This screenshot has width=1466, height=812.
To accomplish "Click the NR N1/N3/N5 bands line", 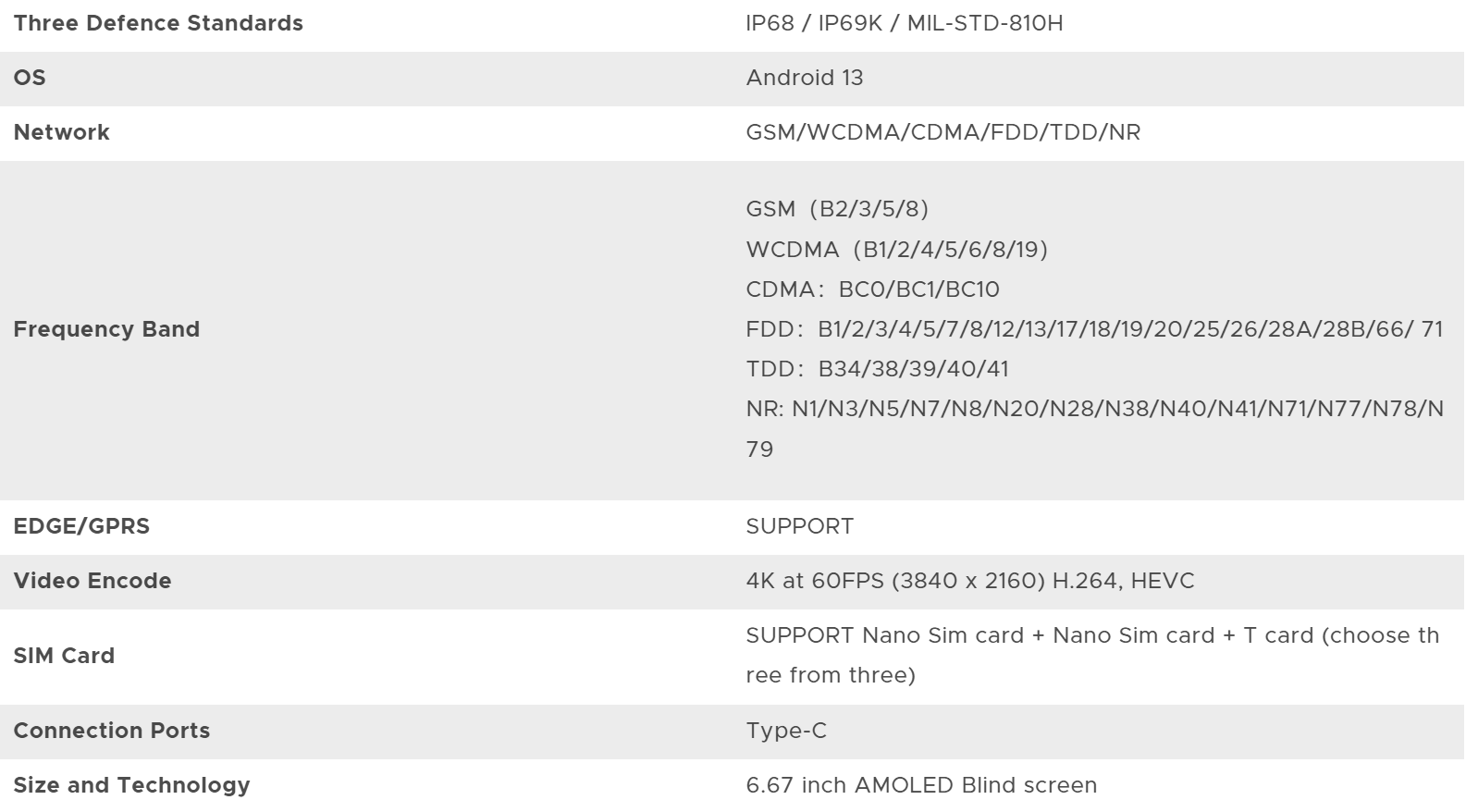I will [x=1093, y=409].
